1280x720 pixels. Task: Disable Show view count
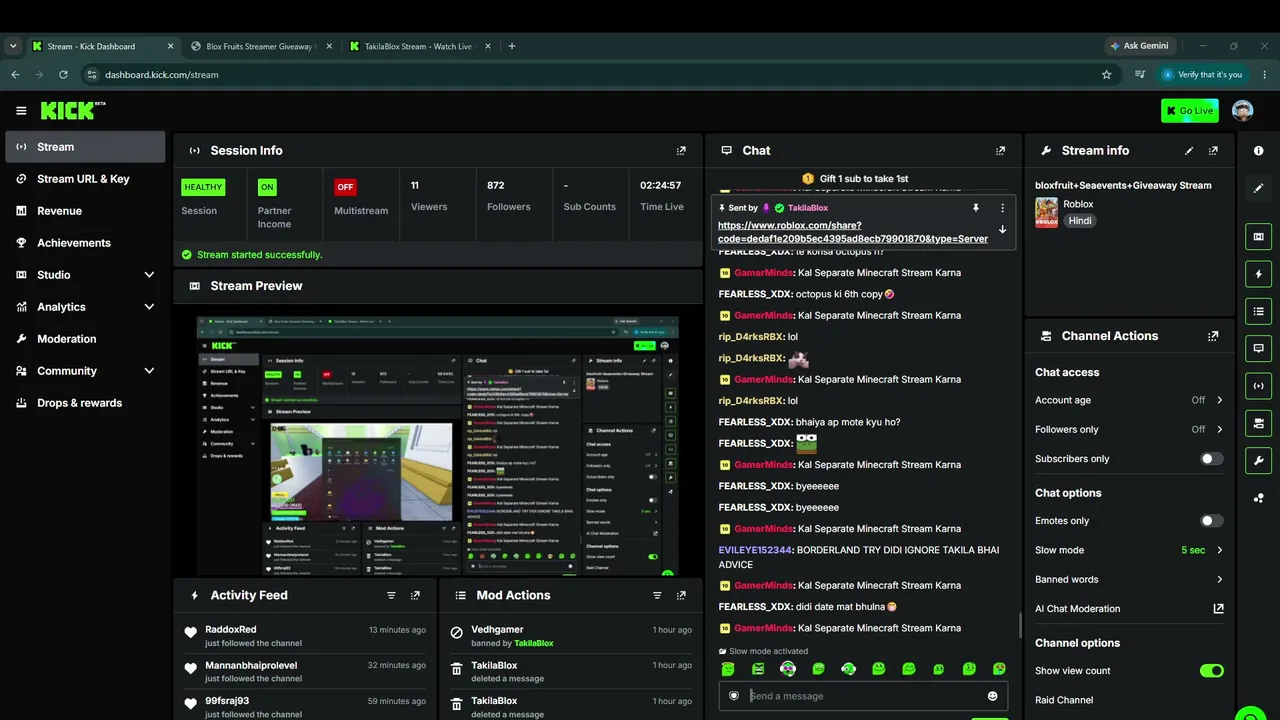tap(1211, 671)
